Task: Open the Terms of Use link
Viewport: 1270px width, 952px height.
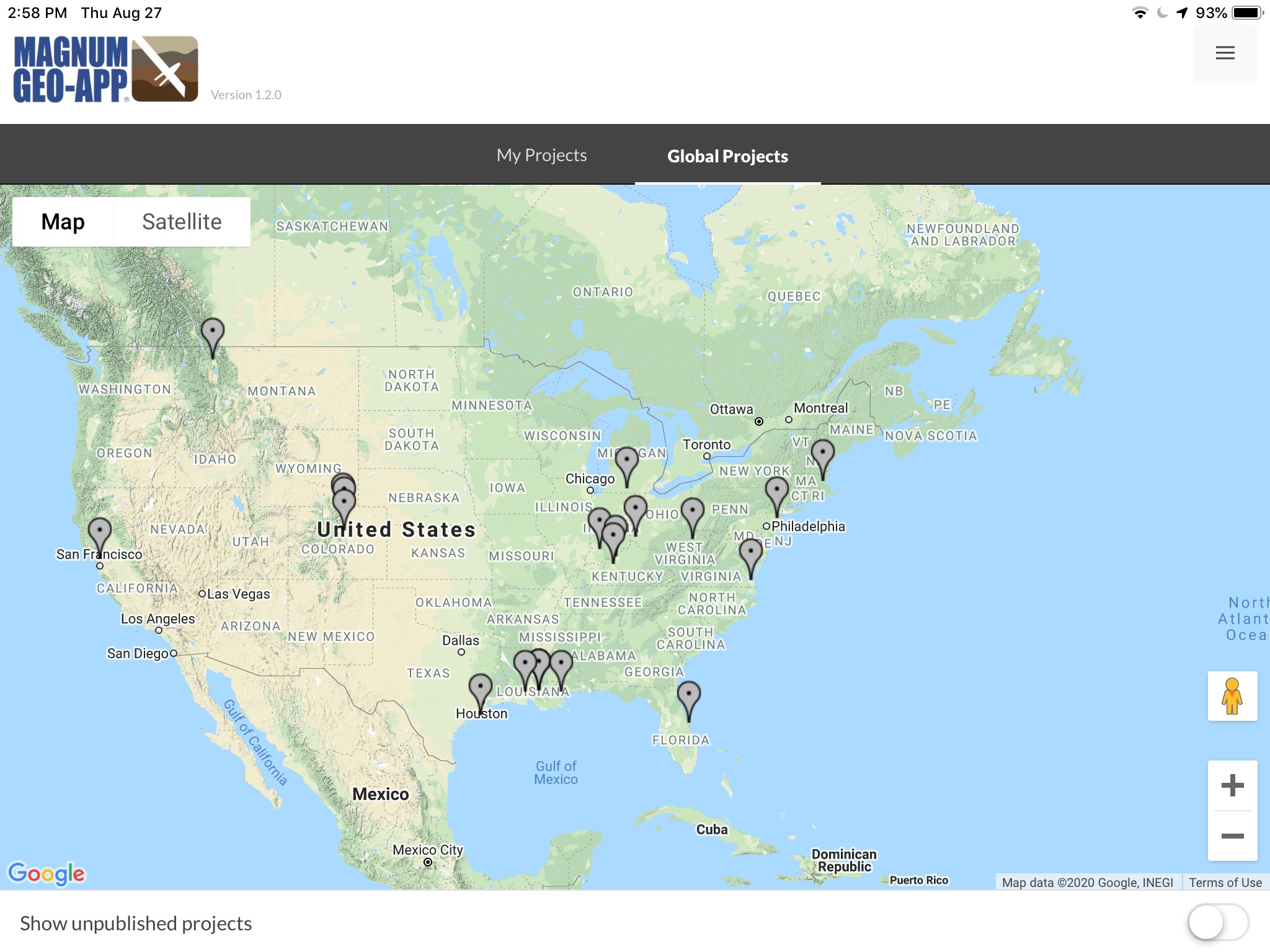Action: [1225, 882]
